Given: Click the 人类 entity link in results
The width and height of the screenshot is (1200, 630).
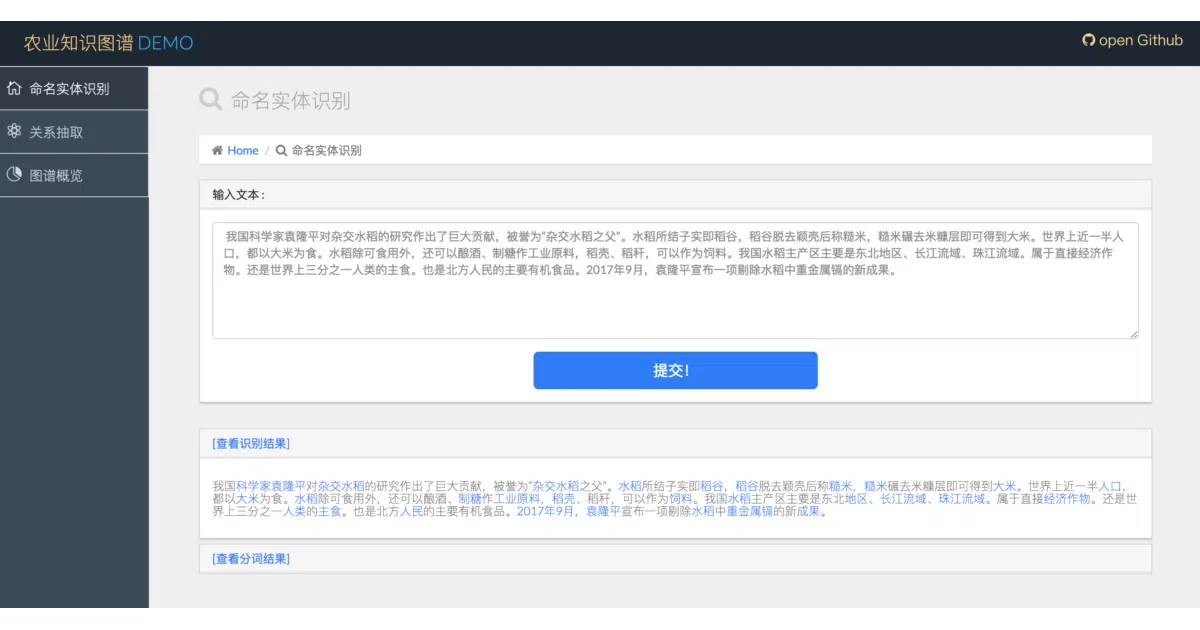Looking at the screenshot, I should (294, 511).
